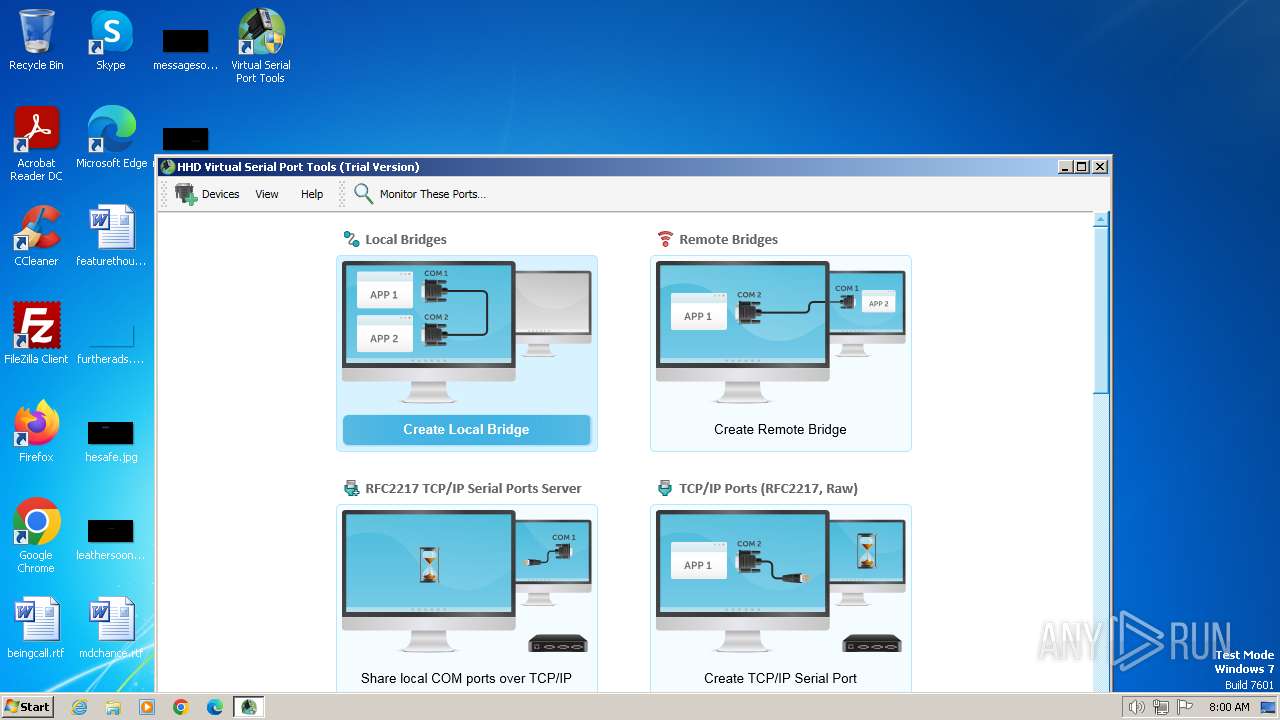Image resolution: width=1280 pixels, height=720 pixels.
Task: Open the Help menu
Action: 312,194
